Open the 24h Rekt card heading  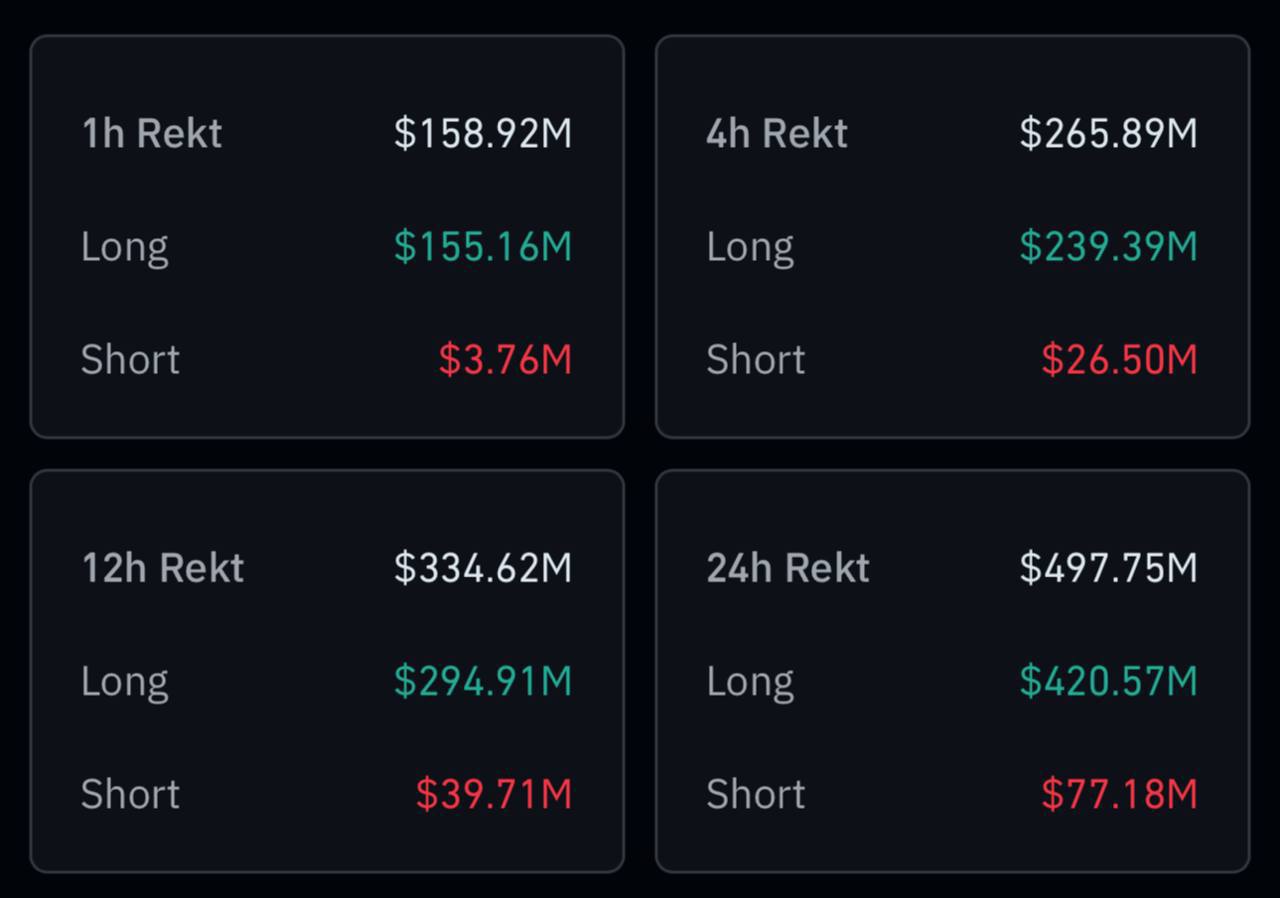pyautogui.click(x=787, y=568)
